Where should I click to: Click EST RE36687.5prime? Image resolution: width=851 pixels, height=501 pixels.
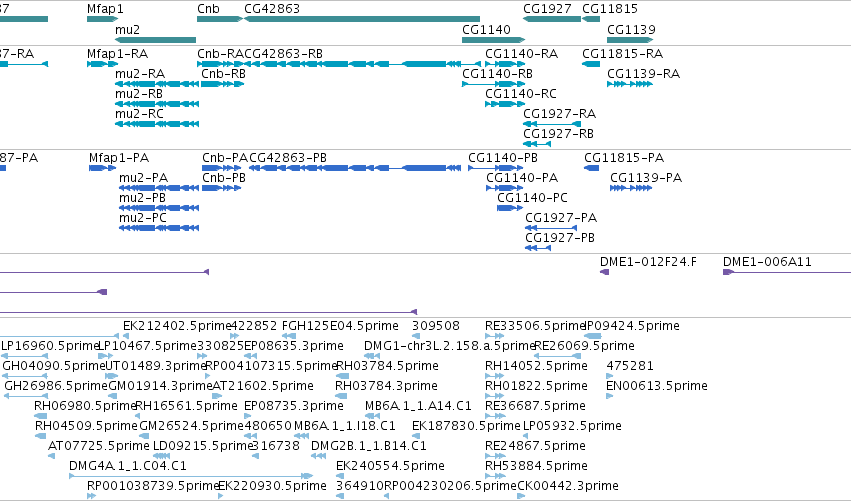[535, 407]
